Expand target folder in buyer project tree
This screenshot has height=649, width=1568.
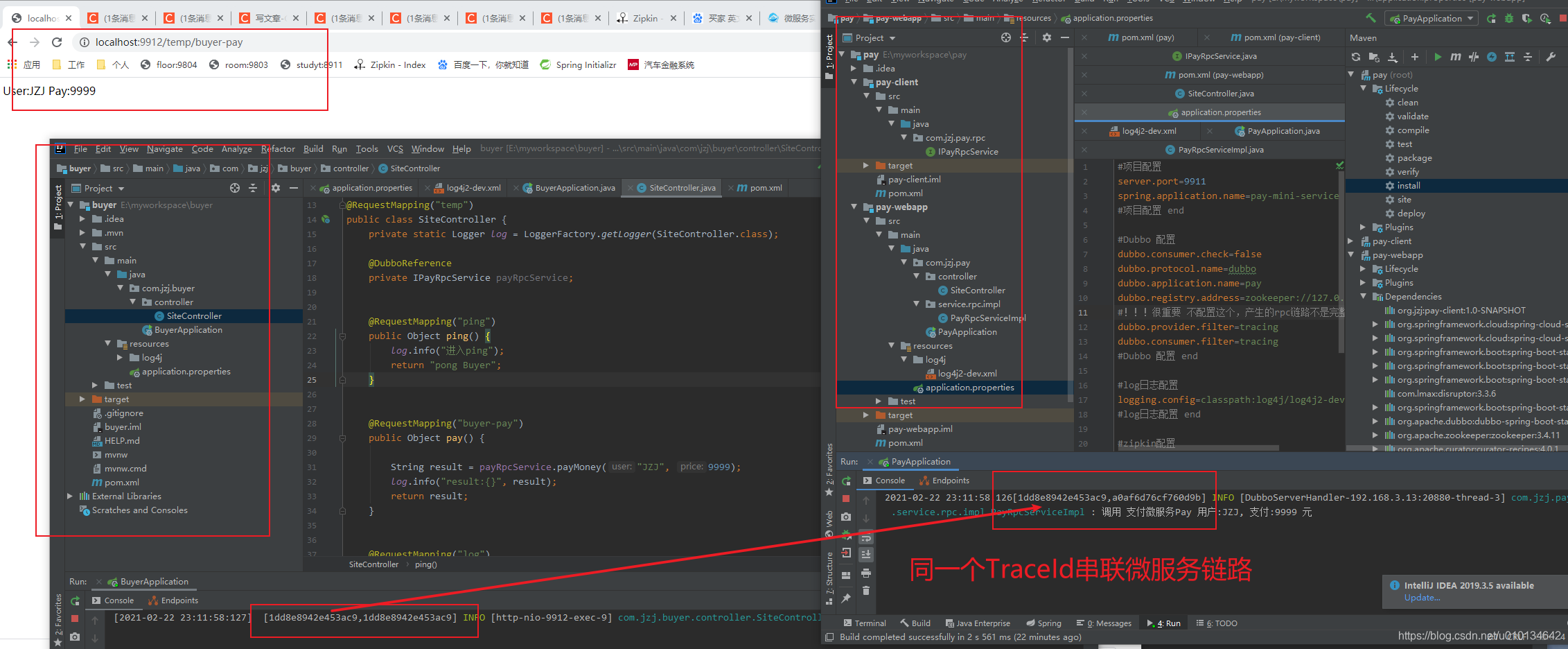[82, 399]
